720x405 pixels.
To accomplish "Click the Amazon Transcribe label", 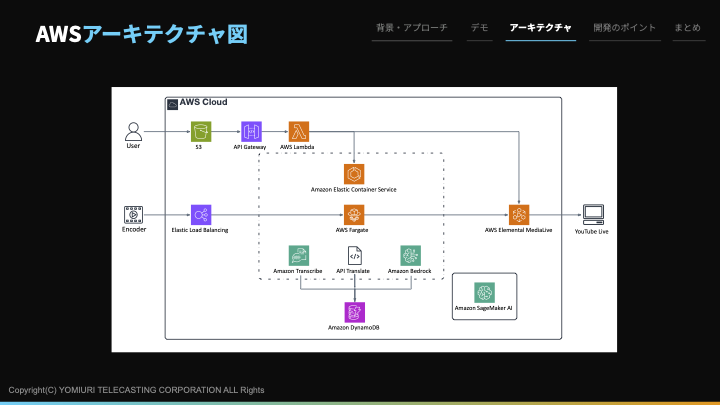I will [x=298, y=271].
